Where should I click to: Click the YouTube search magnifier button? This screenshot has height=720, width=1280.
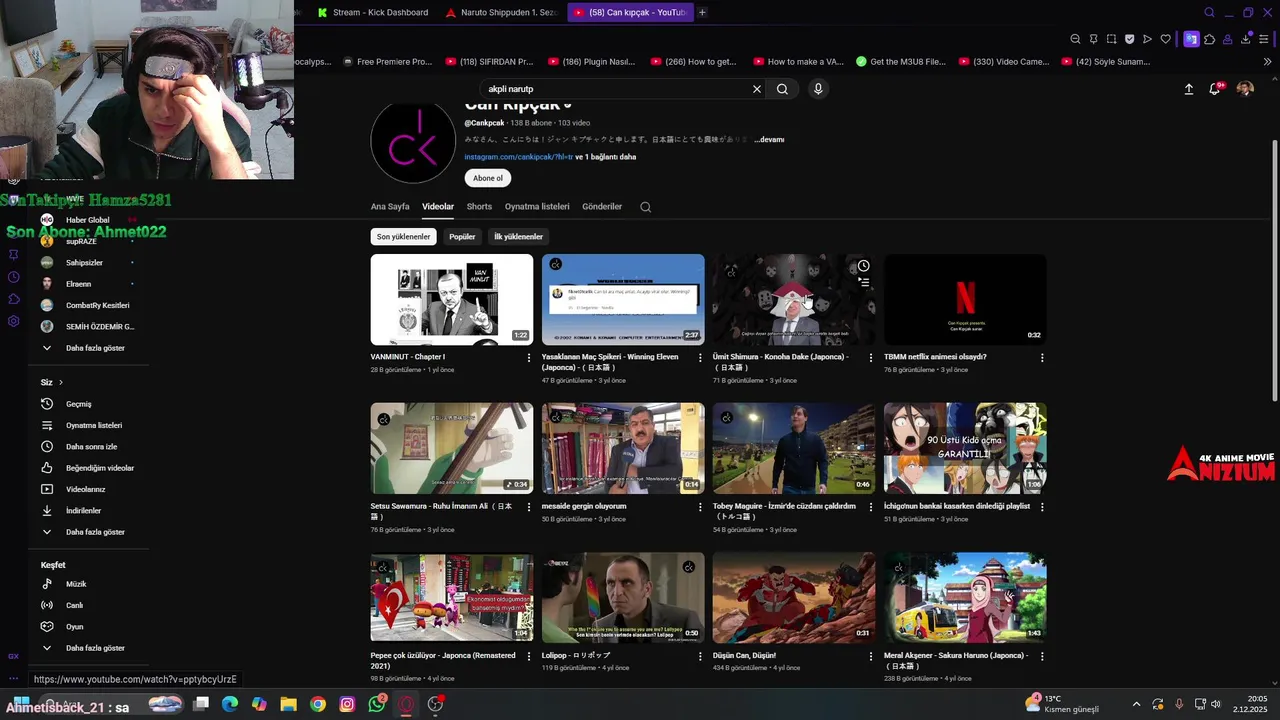point(782,89)
